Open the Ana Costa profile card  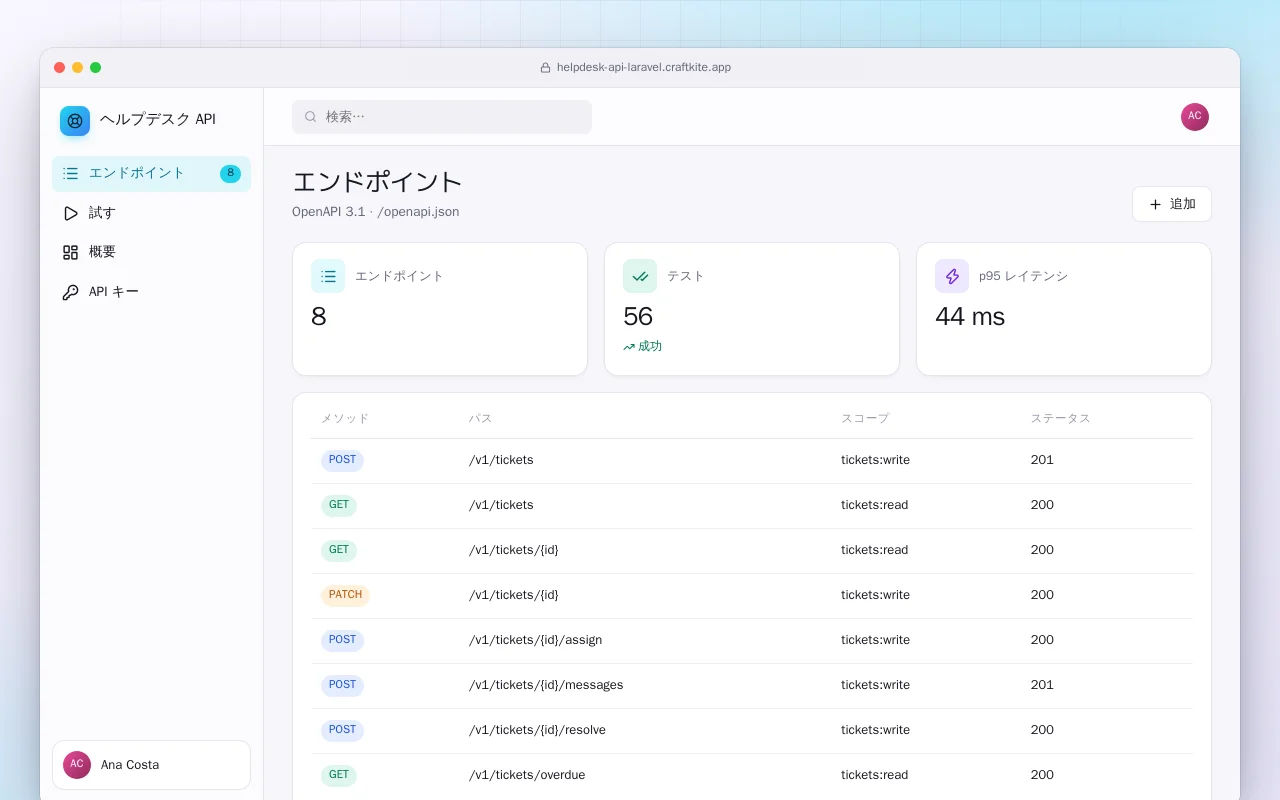tap(151, 765)
